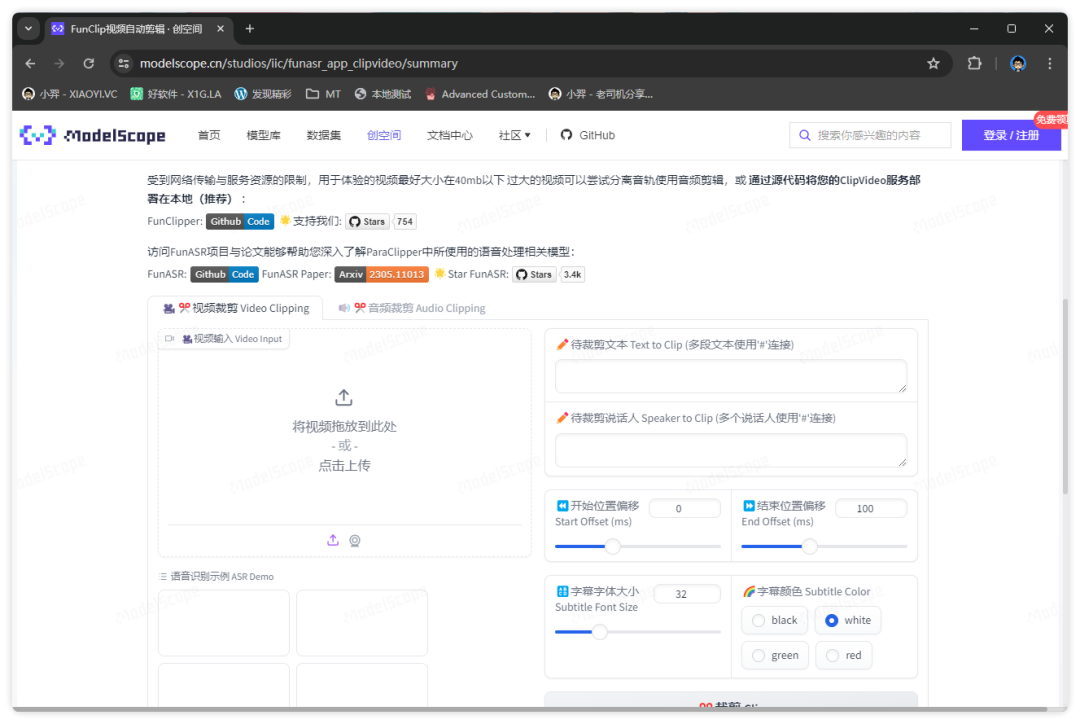This screenshot has width=1080, height=724.
Task: Adjust the End Offset slider
Action: coord(809,546)
